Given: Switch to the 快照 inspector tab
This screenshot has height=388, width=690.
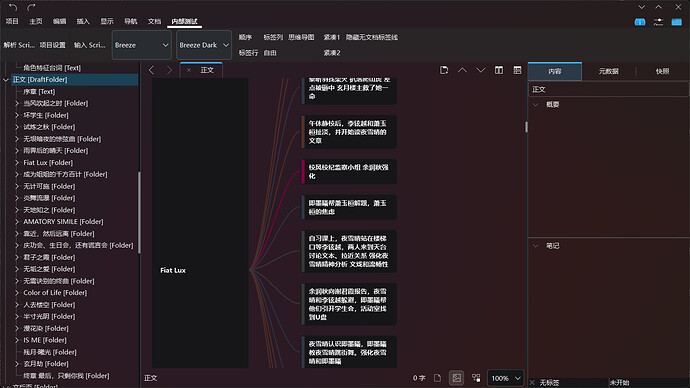Looking at the screenshot, I should point(662,71).
